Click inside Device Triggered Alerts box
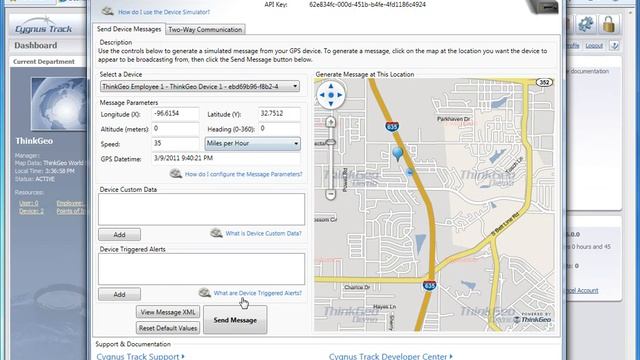This screenshot has width=640, height=360. [x=201, y=269]
